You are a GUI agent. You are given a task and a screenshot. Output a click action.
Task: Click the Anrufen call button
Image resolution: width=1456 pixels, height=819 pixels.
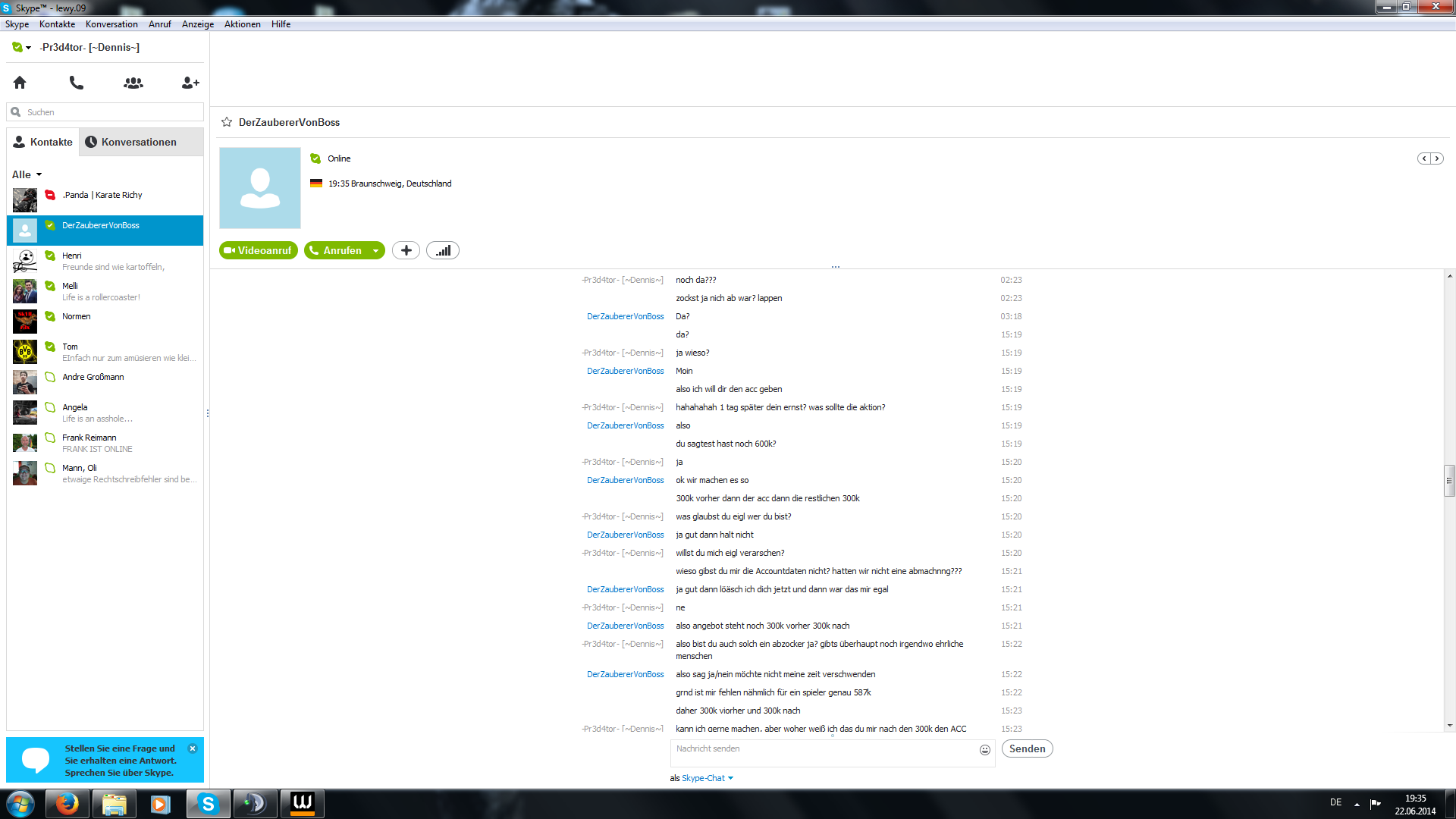pyautogui.click(x=336, y=250)
